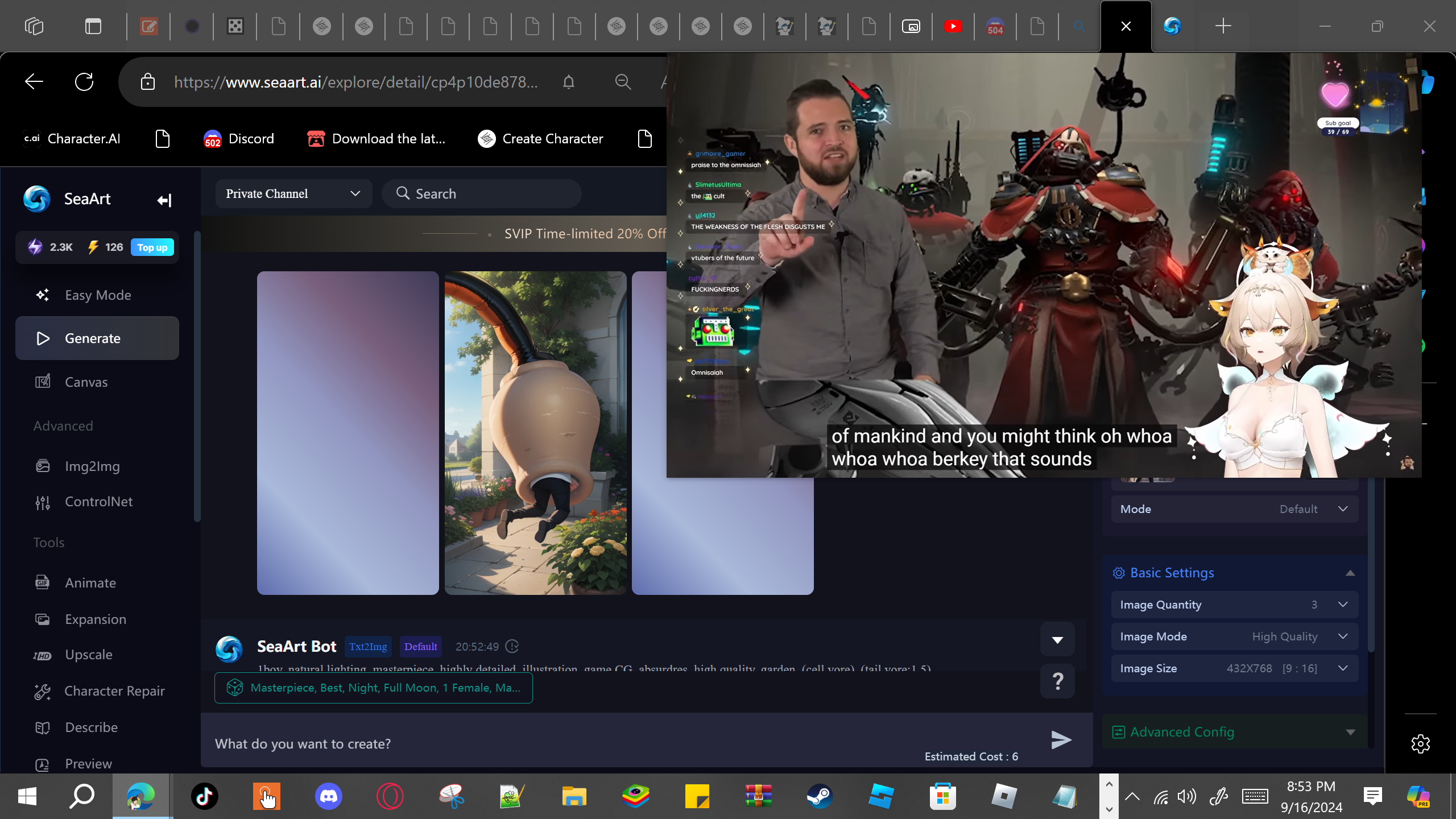Click the question mark help button
The height and width of the screenshot is (819, 1456).
click(1057, 681)
